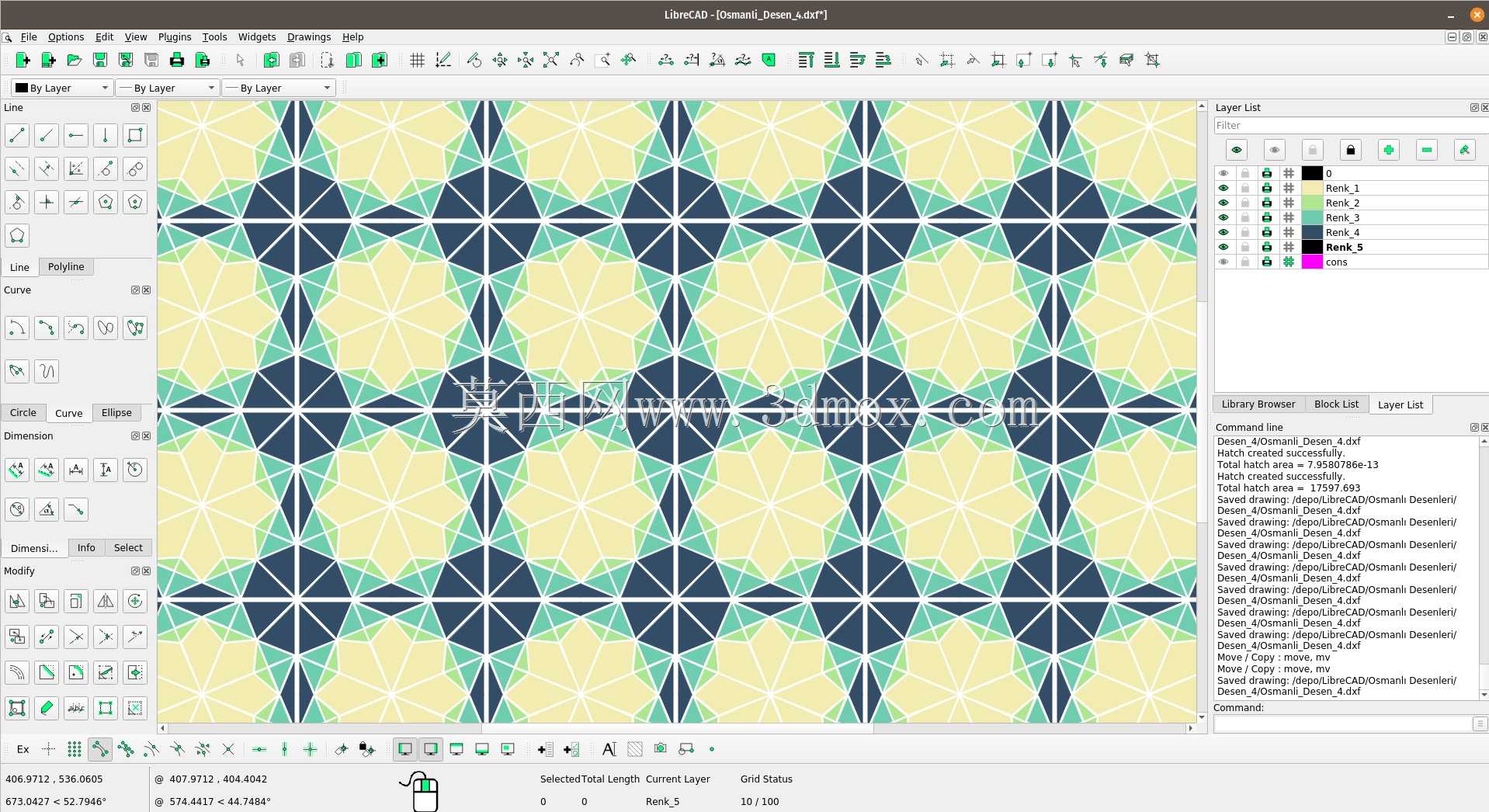Click the Remove layer minus icon
Image resolution: width=1489 pixels, height=812 pixels.
[x=1426, y=150]
